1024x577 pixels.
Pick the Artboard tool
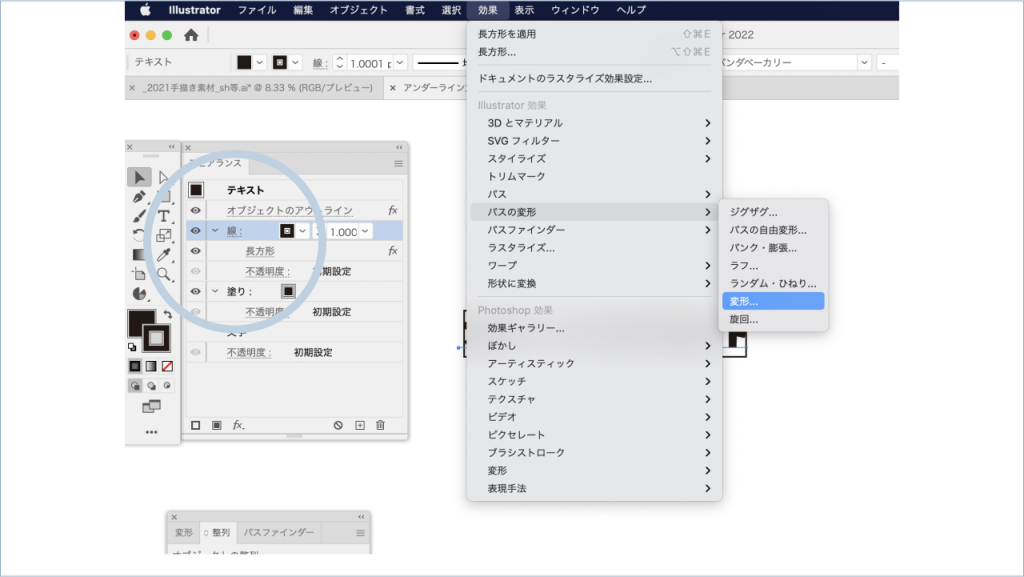139,274
